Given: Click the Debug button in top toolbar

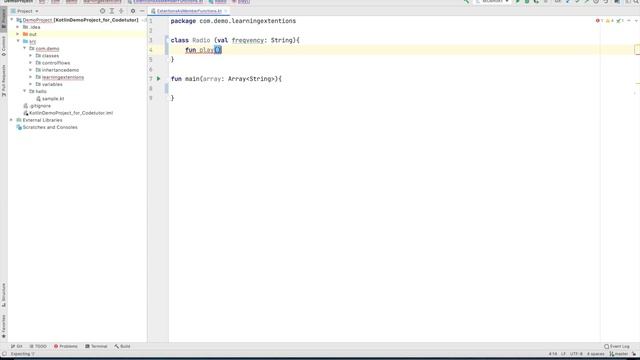Looking at the screenshot, I should coord(527,2).
